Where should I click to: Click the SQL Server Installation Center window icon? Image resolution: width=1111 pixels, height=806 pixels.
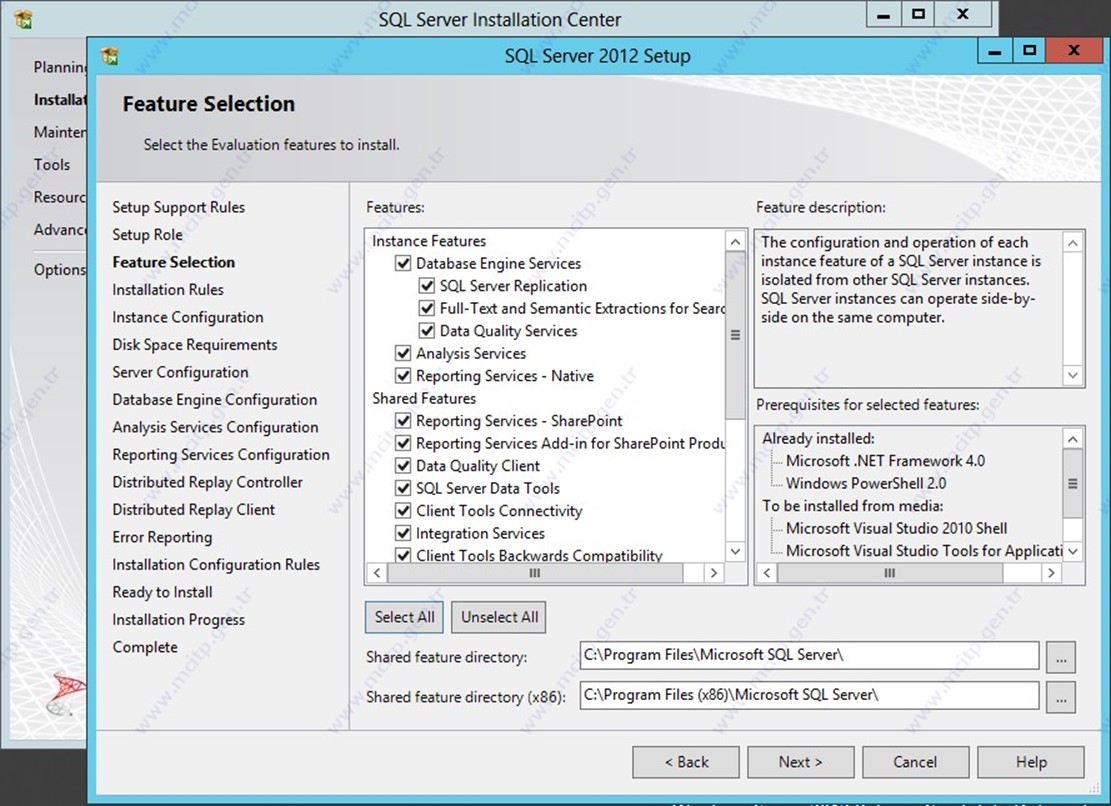click(23, 19)
